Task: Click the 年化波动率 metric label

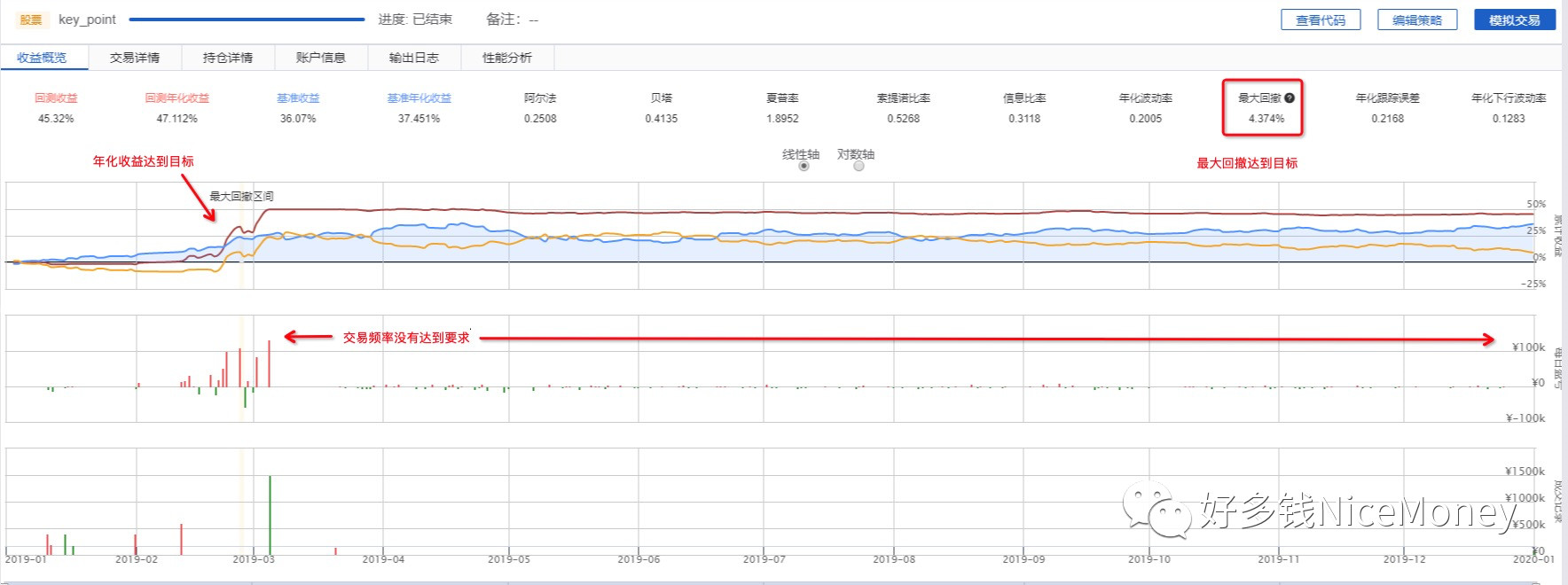Action: coord(1146,98)
